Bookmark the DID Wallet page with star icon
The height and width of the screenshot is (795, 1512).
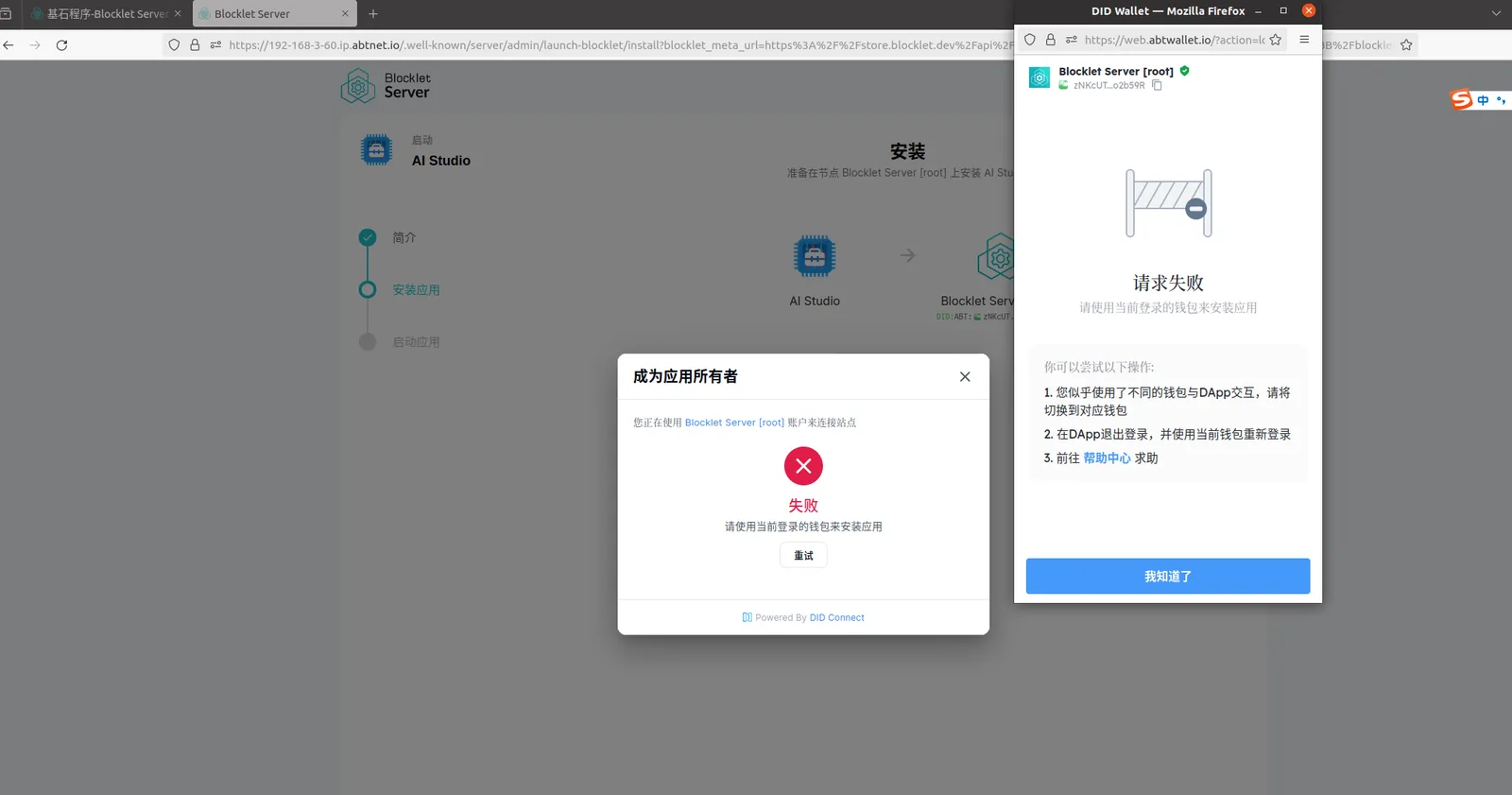pyautogui.click(x=1276, y=40)
